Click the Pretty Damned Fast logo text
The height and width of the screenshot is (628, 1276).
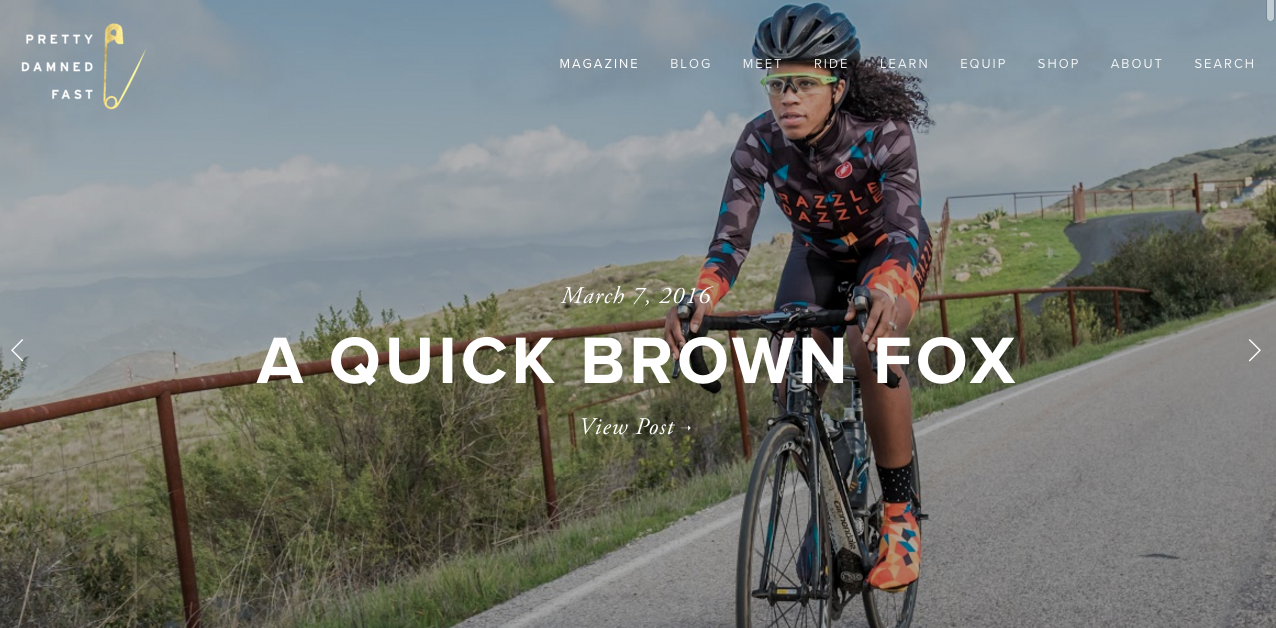pyautogui.click(x=59, y=67)
